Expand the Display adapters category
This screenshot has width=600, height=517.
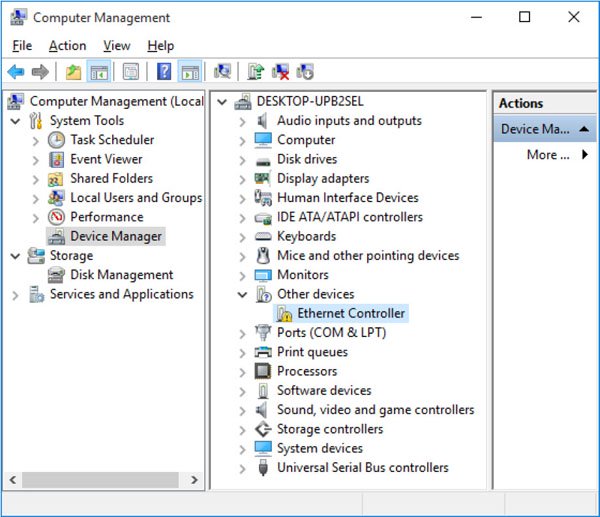(242, 179)
